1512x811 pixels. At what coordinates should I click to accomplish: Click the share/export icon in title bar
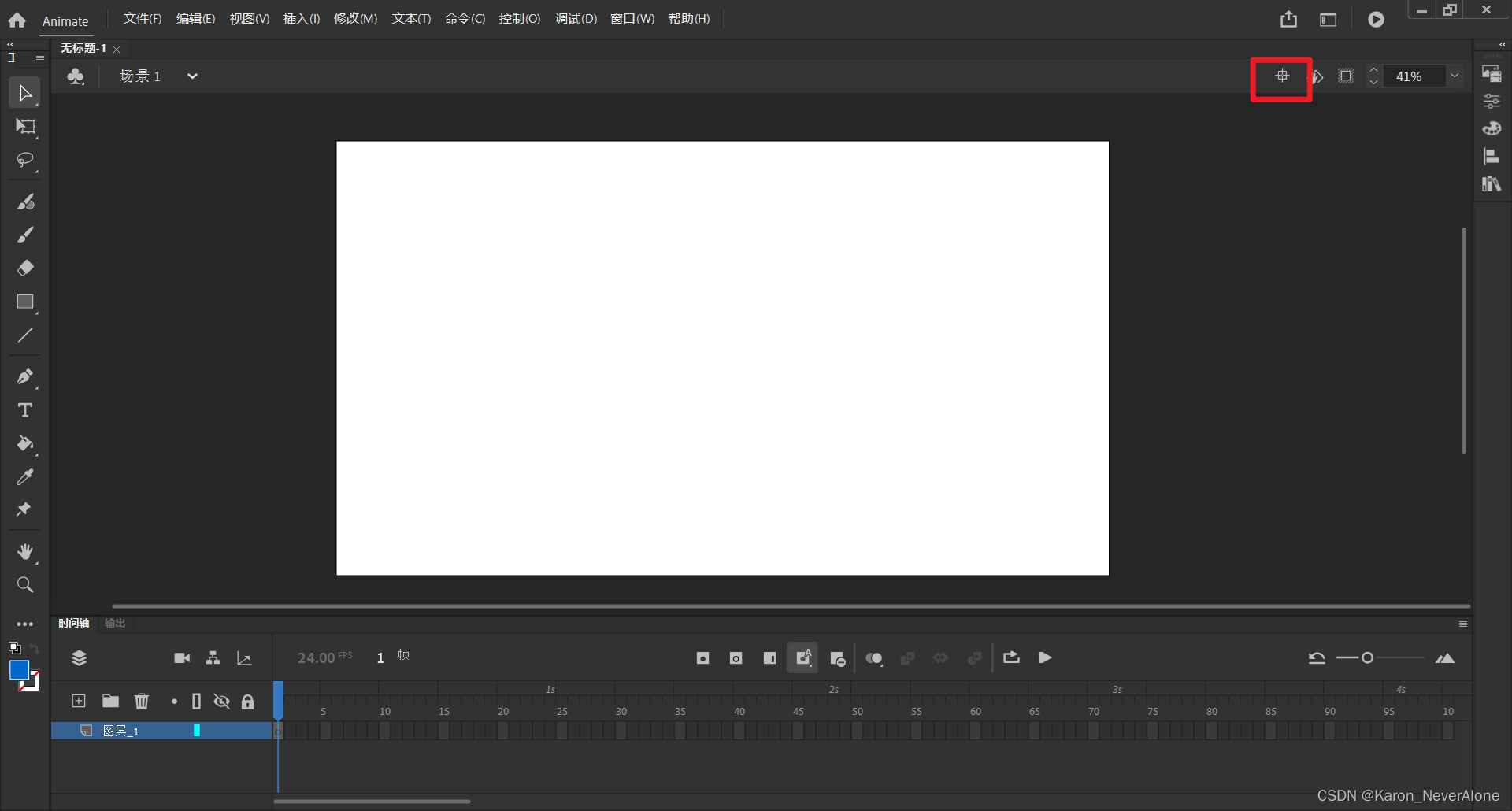click(x=1288, y=19)
